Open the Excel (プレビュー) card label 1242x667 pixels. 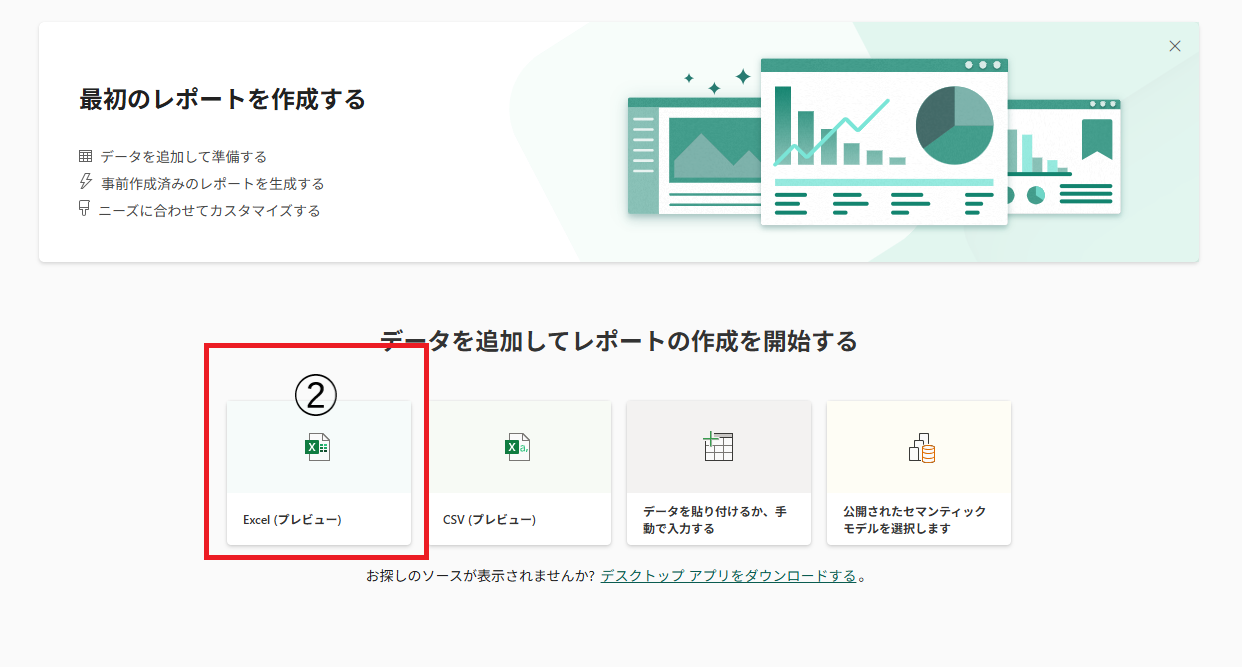(x=292, y=520)
